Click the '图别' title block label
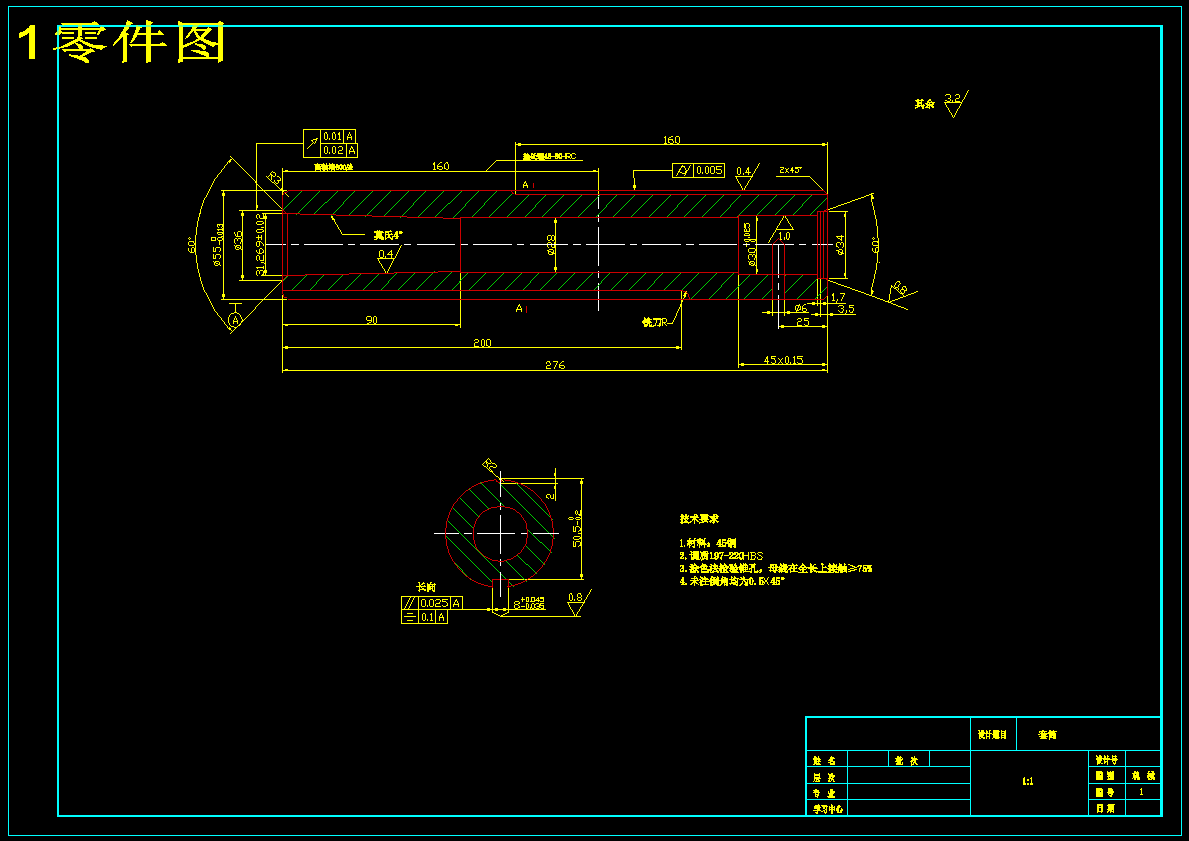 (x=1105, y=776)
